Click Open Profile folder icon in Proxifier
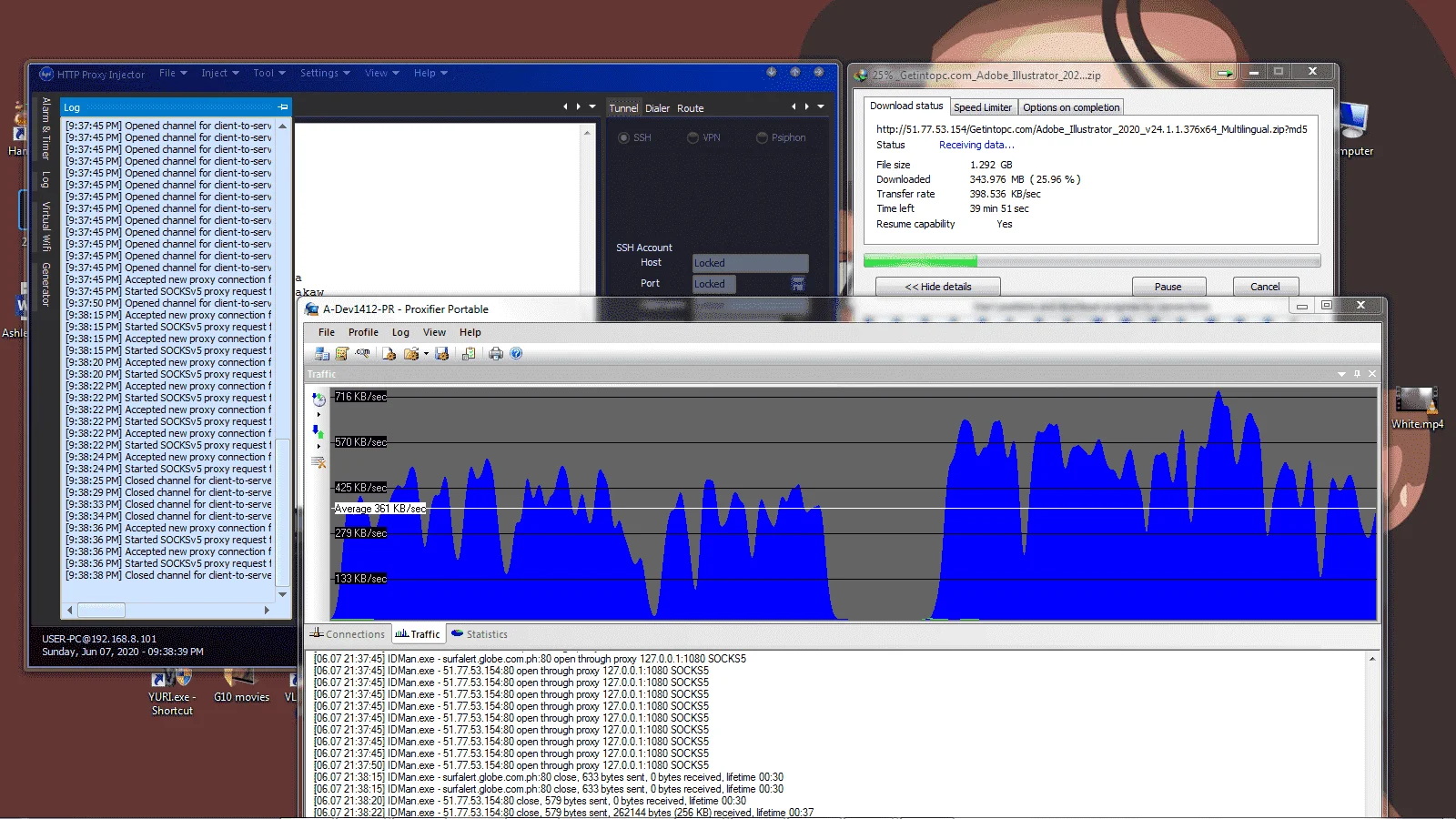Image resolution: width=1456 pixels, height=819 pixels. coord(411,353)
